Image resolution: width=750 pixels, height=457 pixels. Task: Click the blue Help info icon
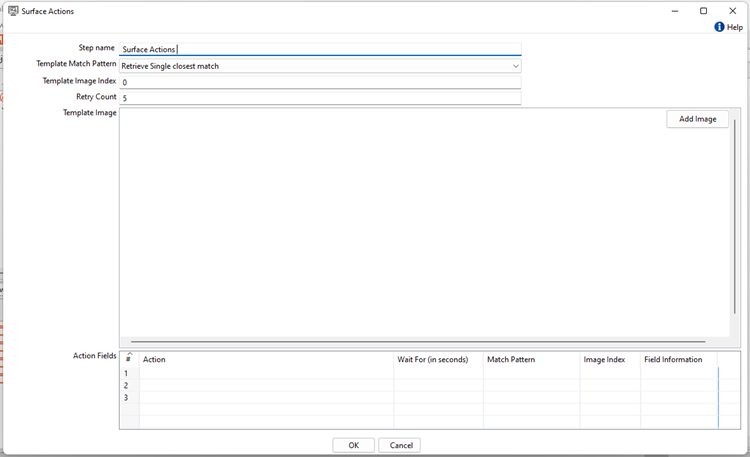coord(719,27)
